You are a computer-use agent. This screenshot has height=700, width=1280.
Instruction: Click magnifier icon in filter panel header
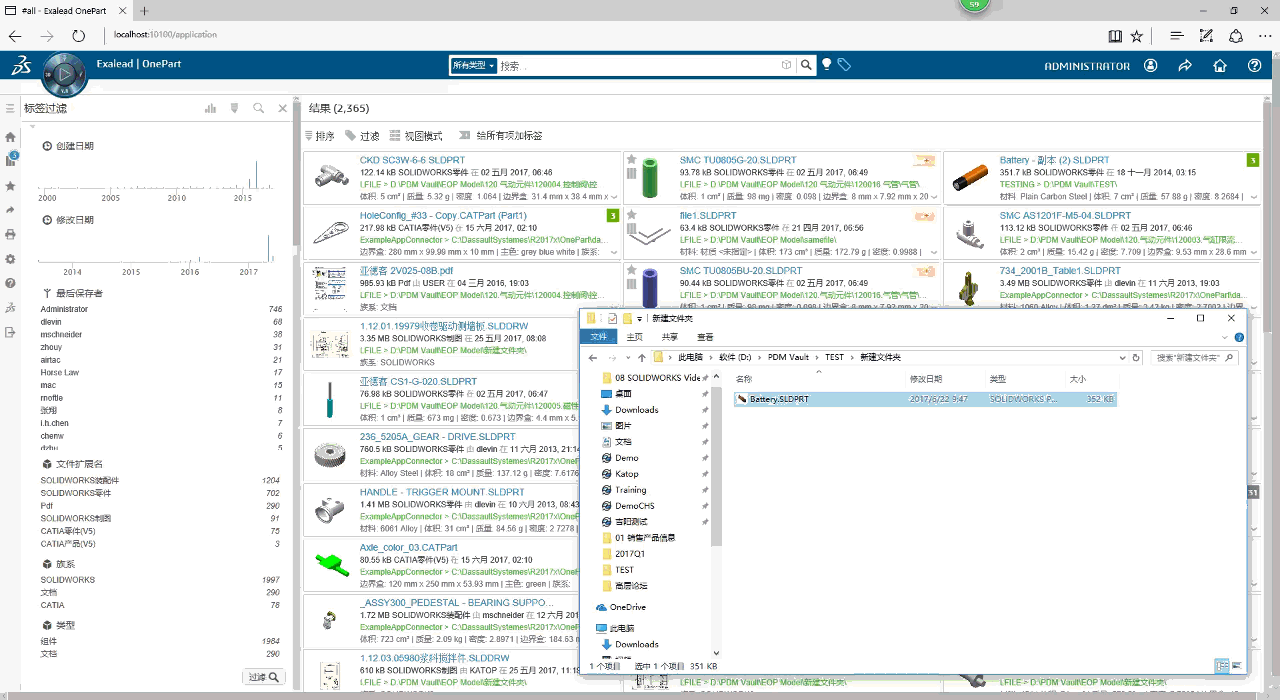tap(259, 108)
